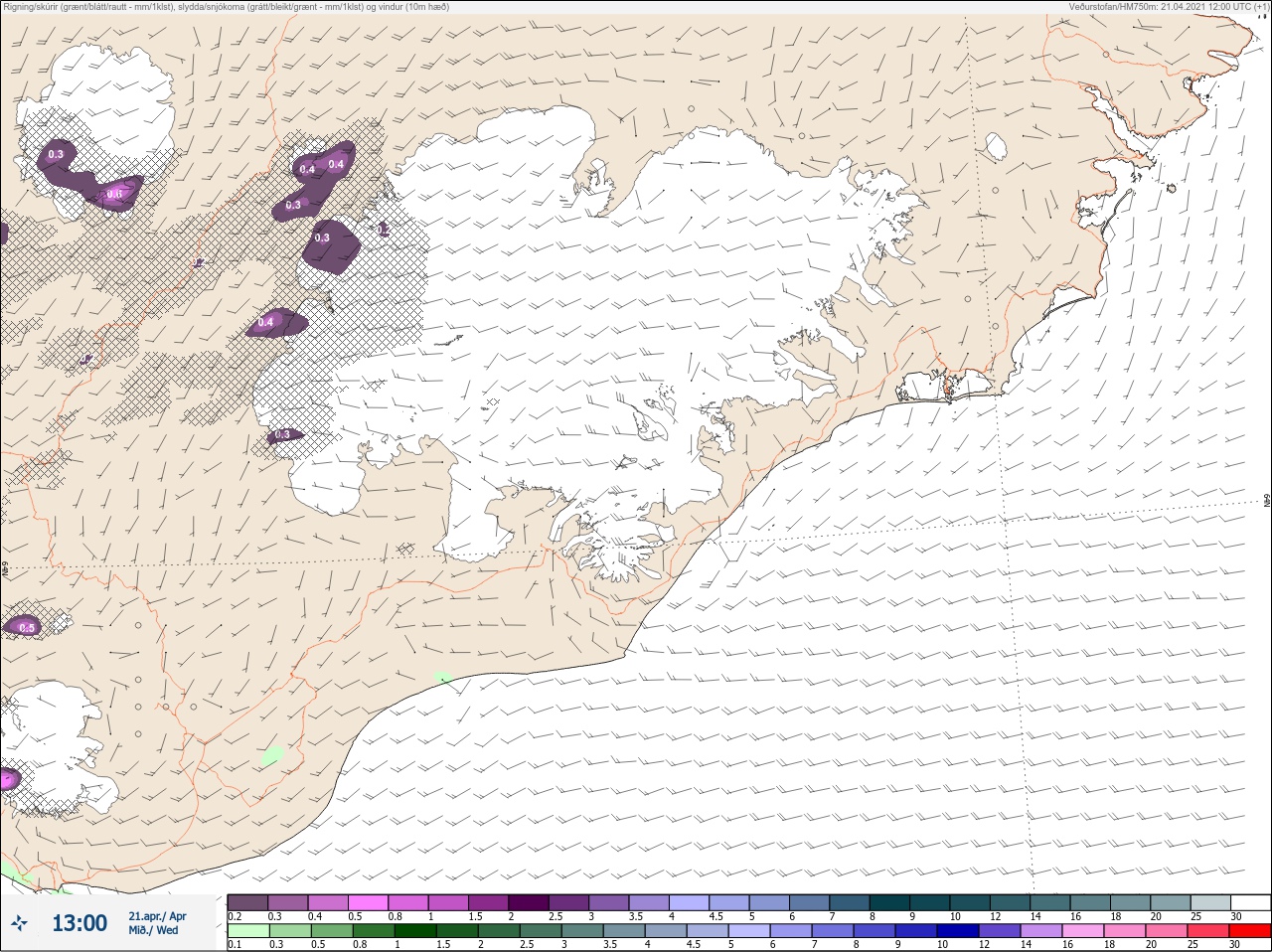Click the date label '21.apr./ Apr Mið./ Wed'
Screen dimensions: 1272x952
(x=157, y=923)
